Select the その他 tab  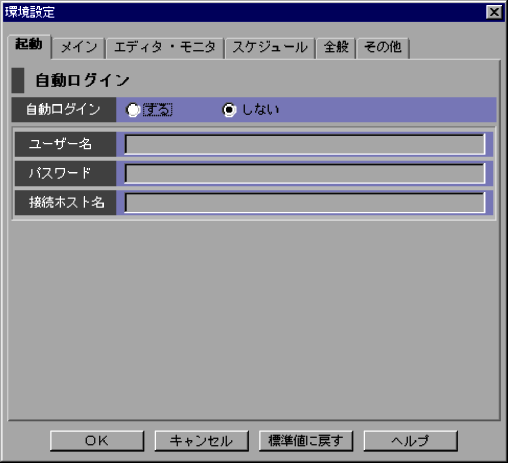point(383,47)
